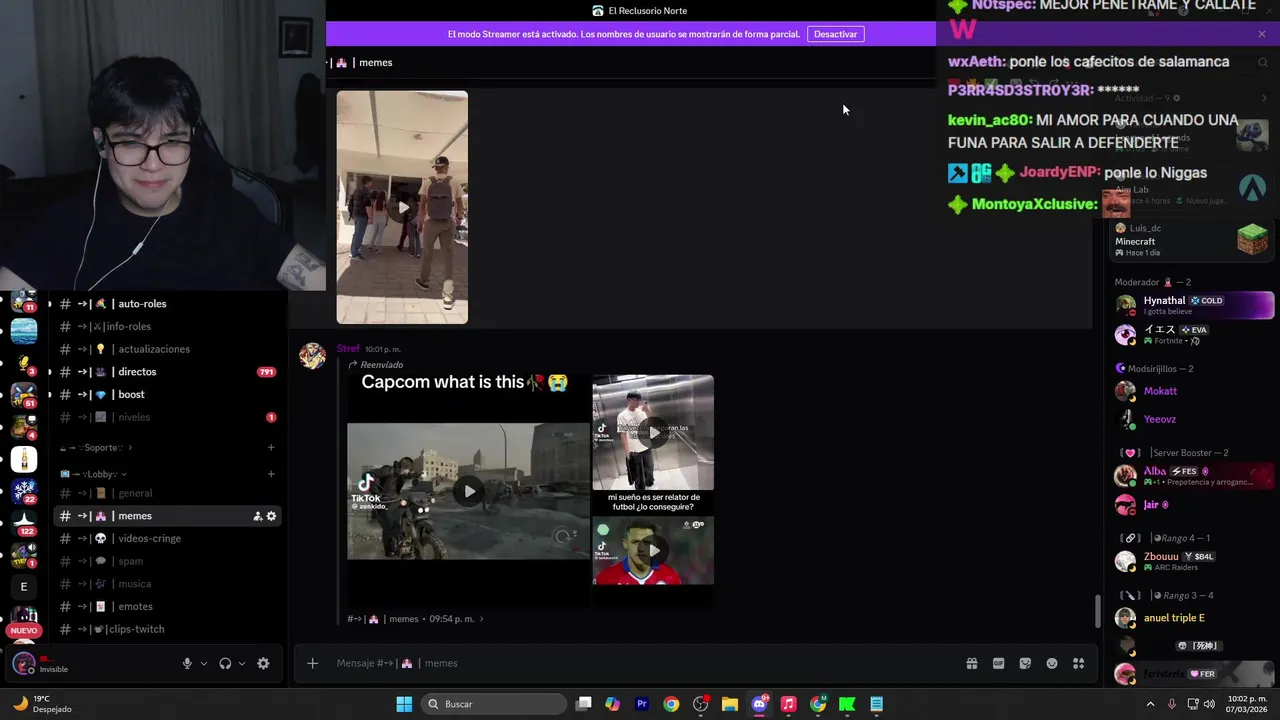Open the info-roles channel

pyautogui.click(x=167, y=326)
